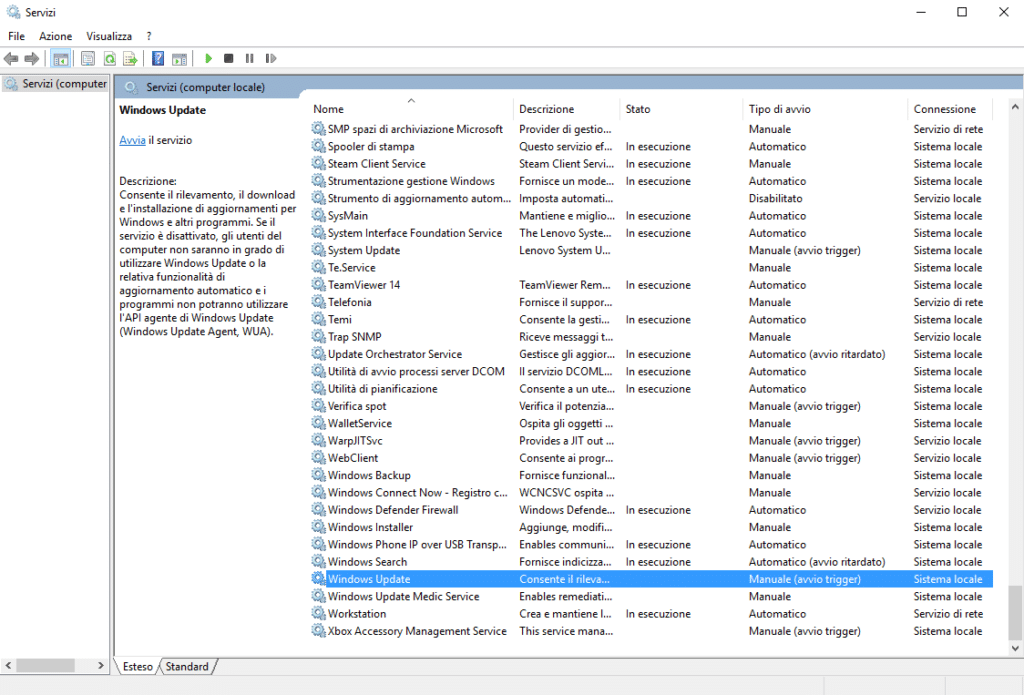Open the Azione menu

click(56, 36)
